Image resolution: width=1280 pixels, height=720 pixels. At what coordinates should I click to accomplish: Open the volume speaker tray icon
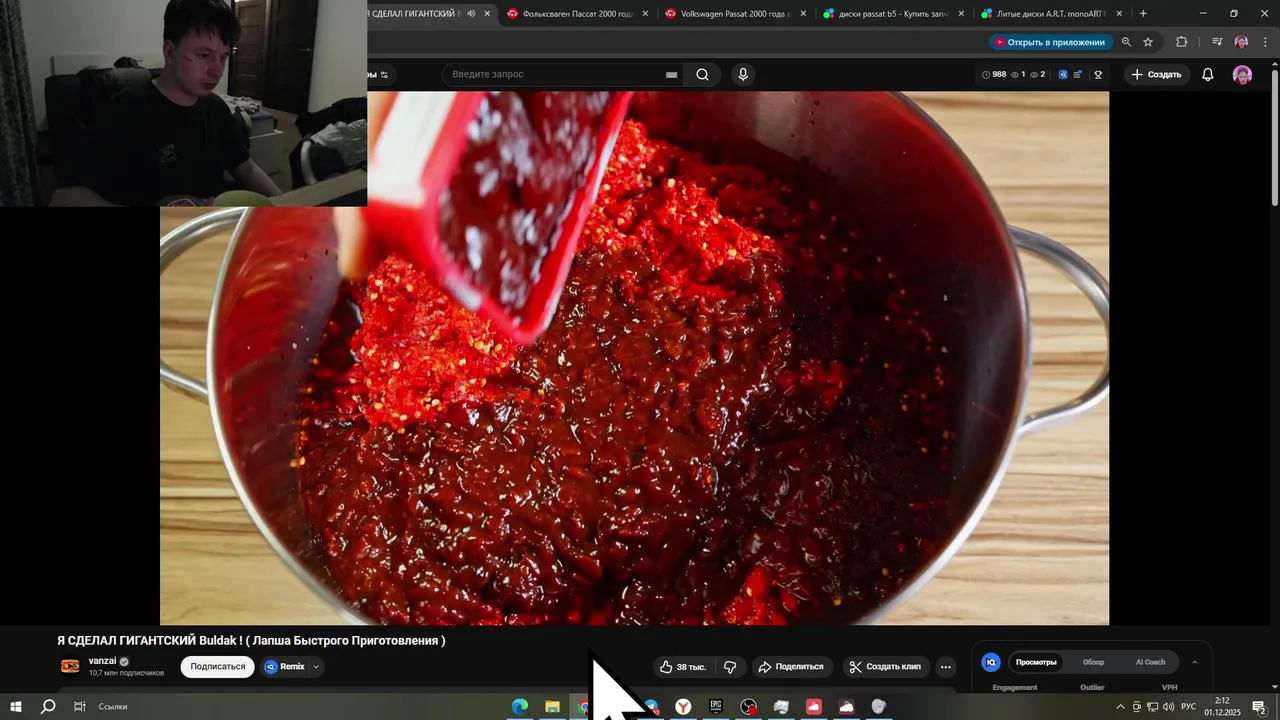[1168, 707]
